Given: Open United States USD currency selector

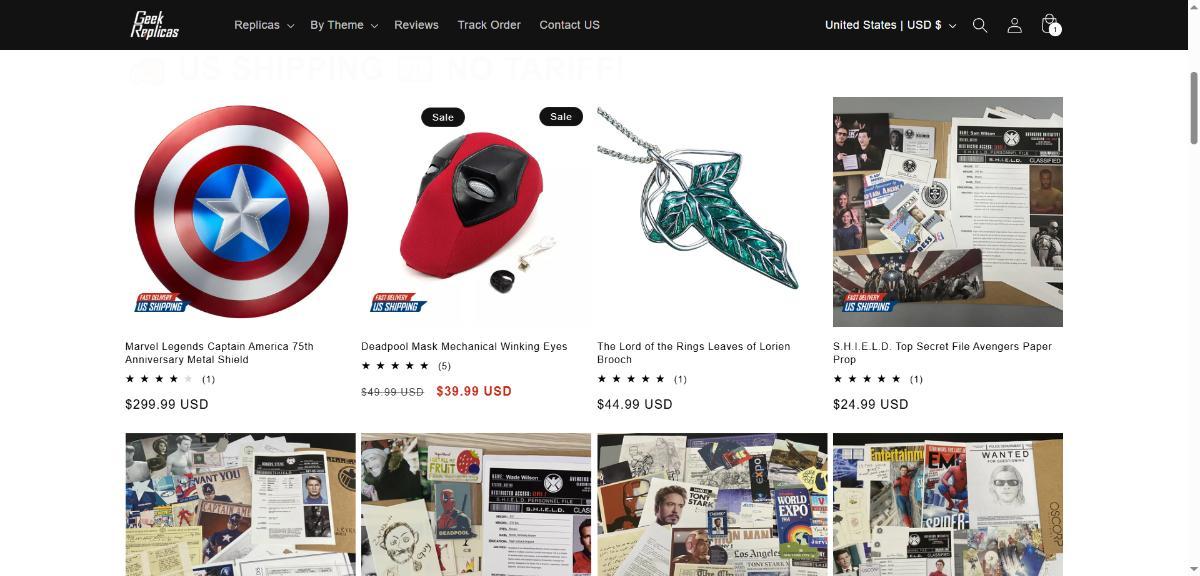Looking at the screenshot, I should [x=890, y=25].
